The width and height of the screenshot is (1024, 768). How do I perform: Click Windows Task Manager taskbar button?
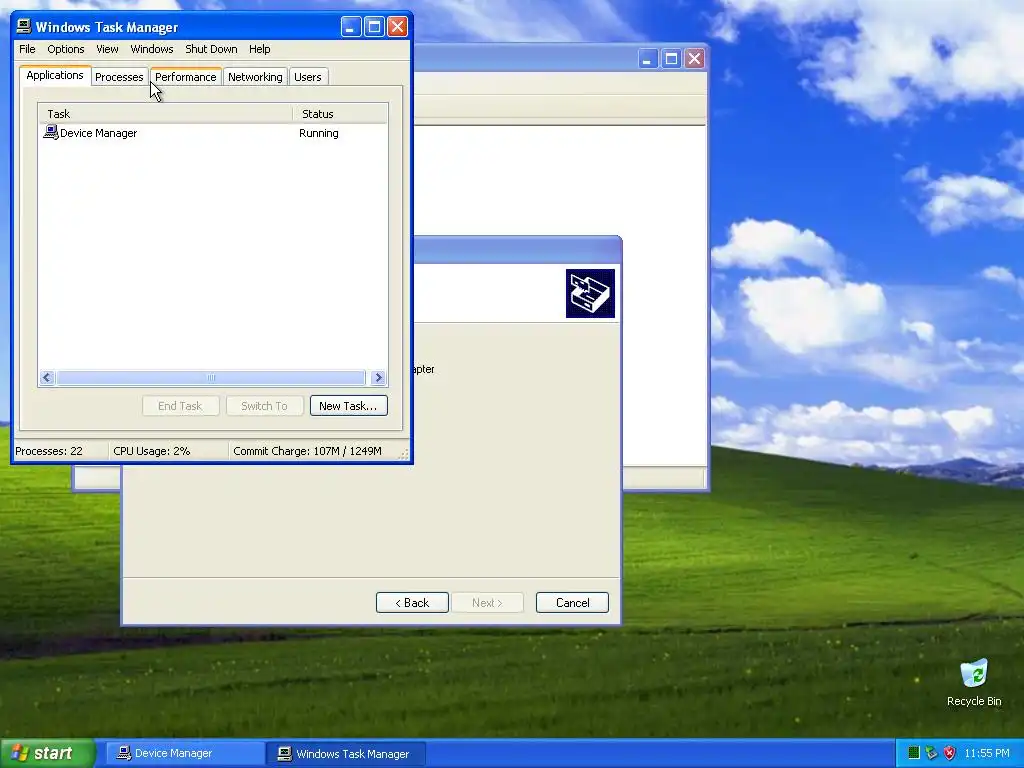346,754
